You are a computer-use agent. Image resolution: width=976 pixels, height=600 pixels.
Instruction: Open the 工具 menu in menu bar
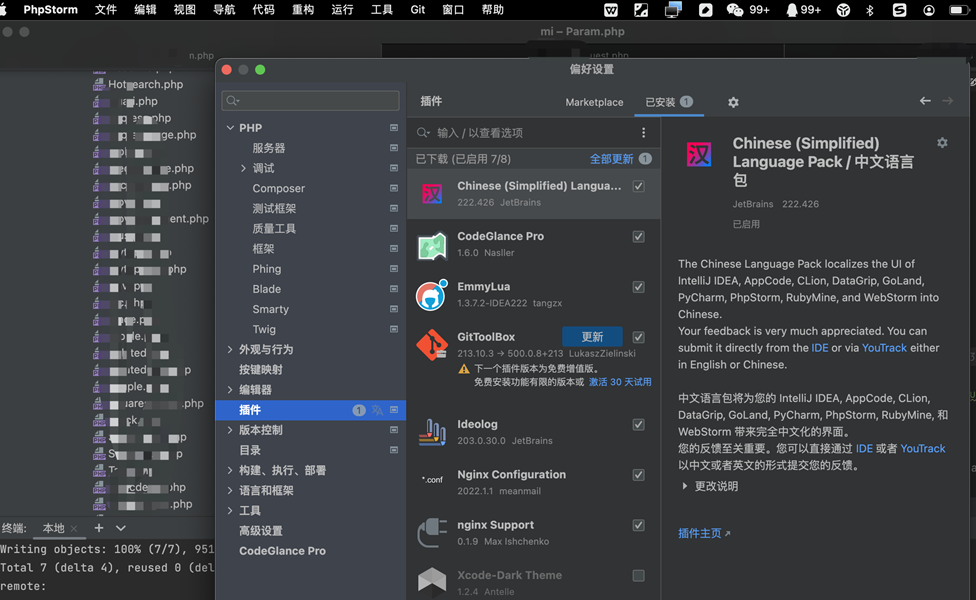(382, 10)
